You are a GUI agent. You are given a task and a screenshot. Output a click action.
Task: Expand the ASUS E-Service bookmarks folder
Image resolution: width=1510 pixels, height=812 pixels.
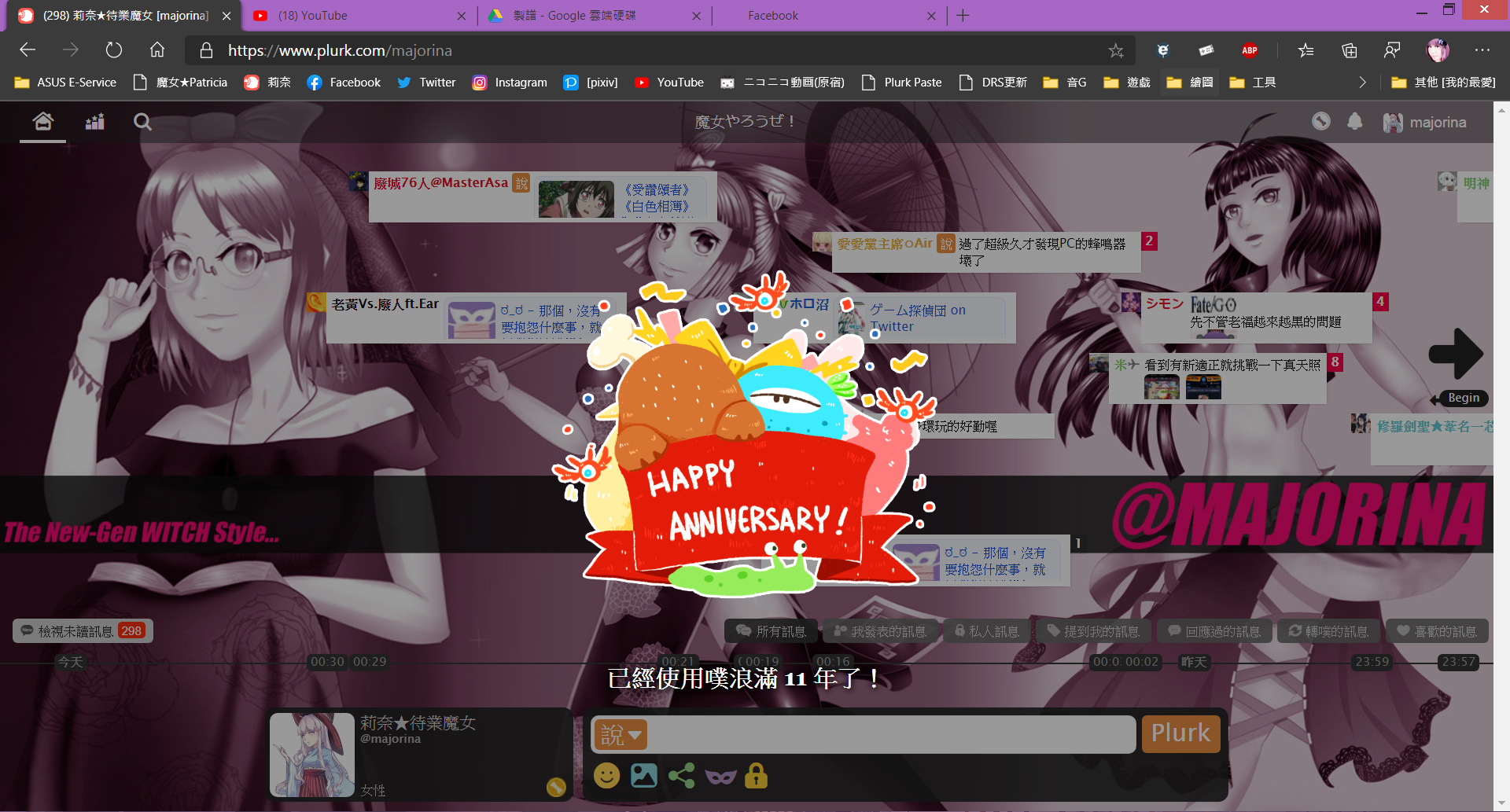coord(65,83)
